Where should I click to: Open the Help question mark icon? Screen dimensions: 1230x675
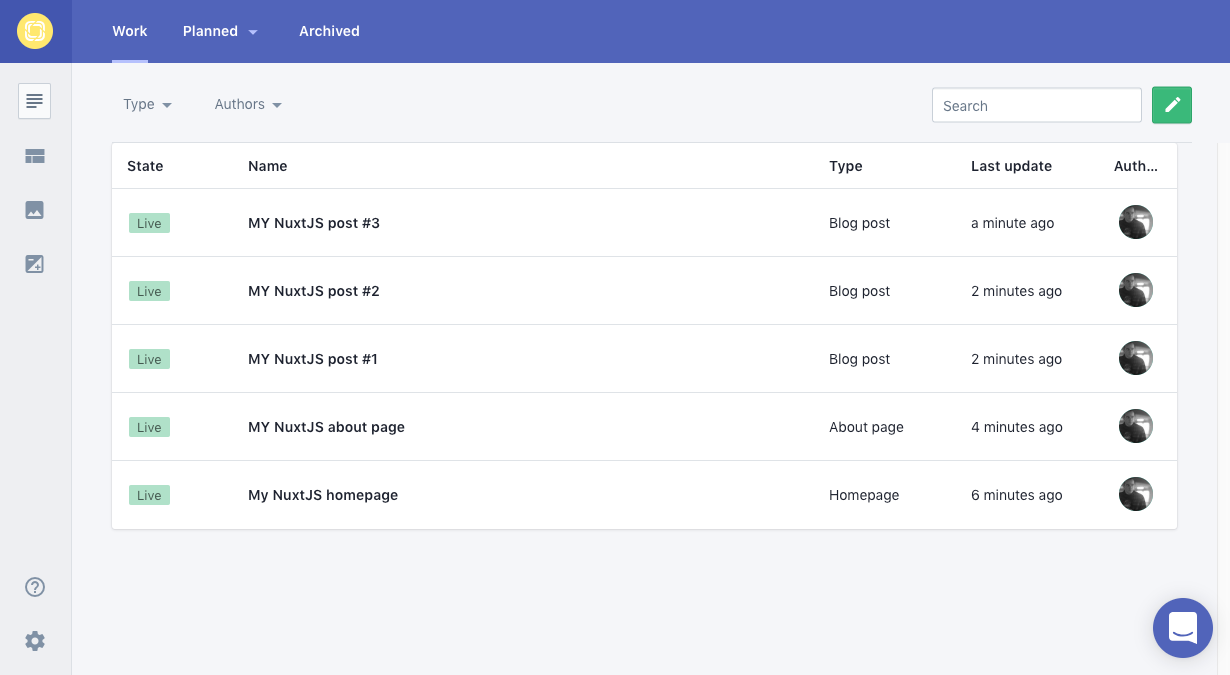point(35,587)
